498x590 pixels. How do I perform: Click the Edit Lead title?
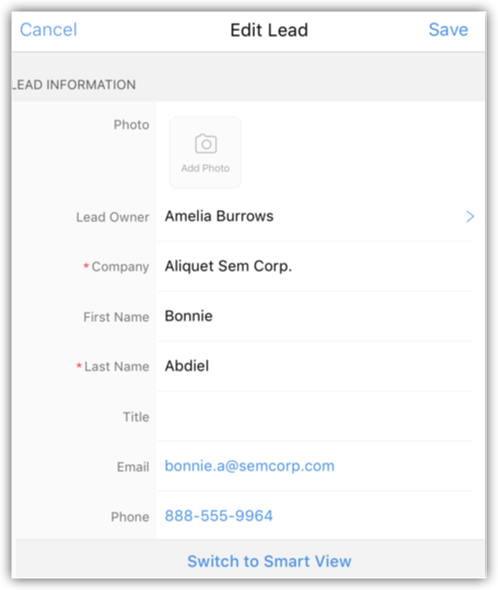tap(269, 30)
